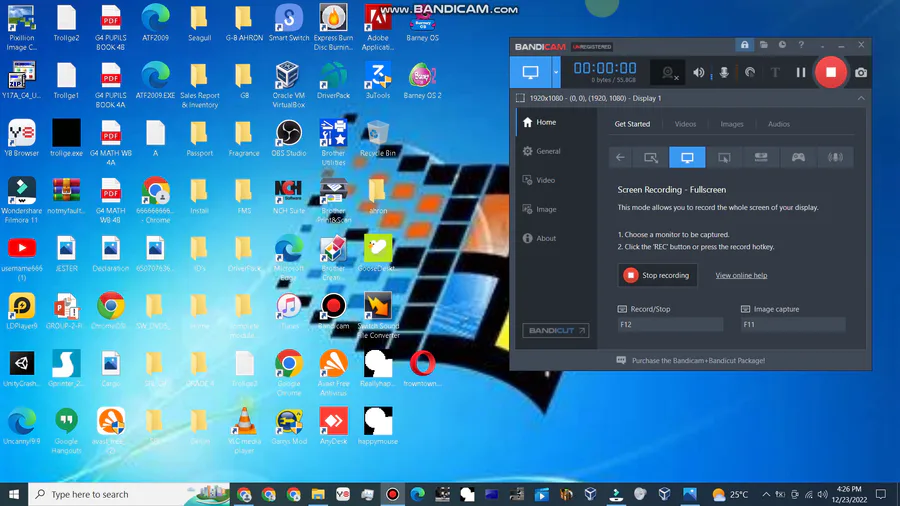Select the Oracle VM VirtualBox desktop icon
The width and height of the screenshot is (900, 506).
click(x=289, y=84)
